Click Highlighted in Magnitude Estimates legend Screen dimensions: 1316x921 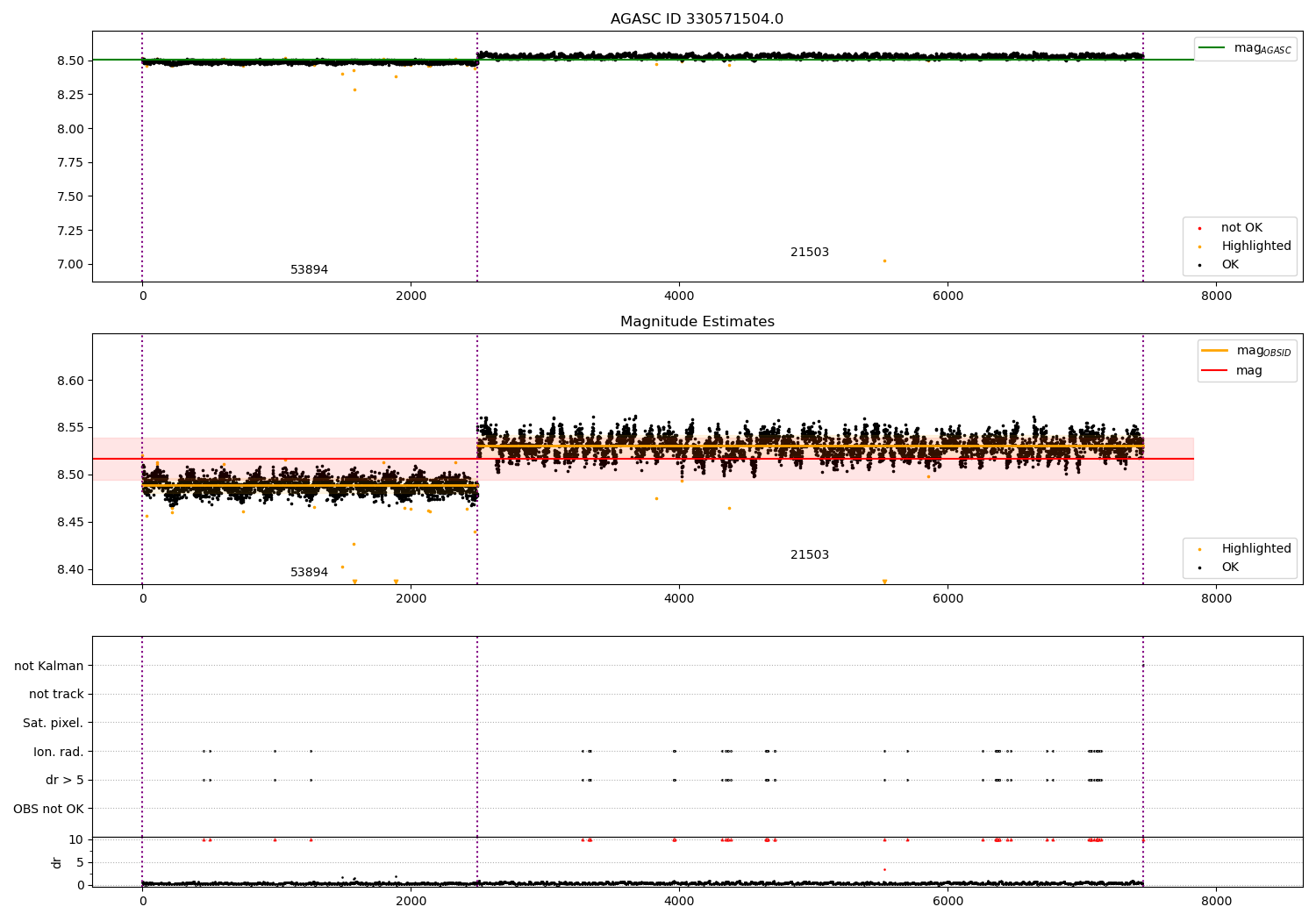1255,549
